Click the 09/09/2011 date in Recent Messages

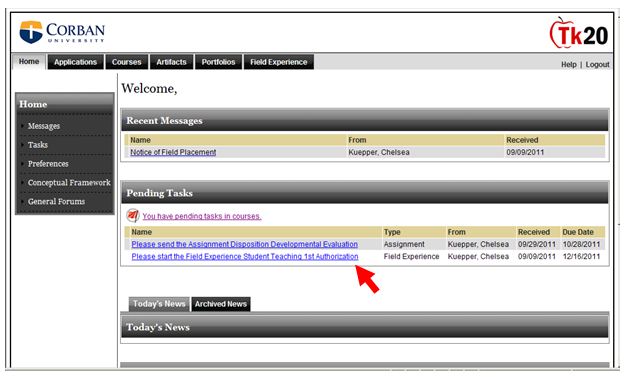[525, 152]
